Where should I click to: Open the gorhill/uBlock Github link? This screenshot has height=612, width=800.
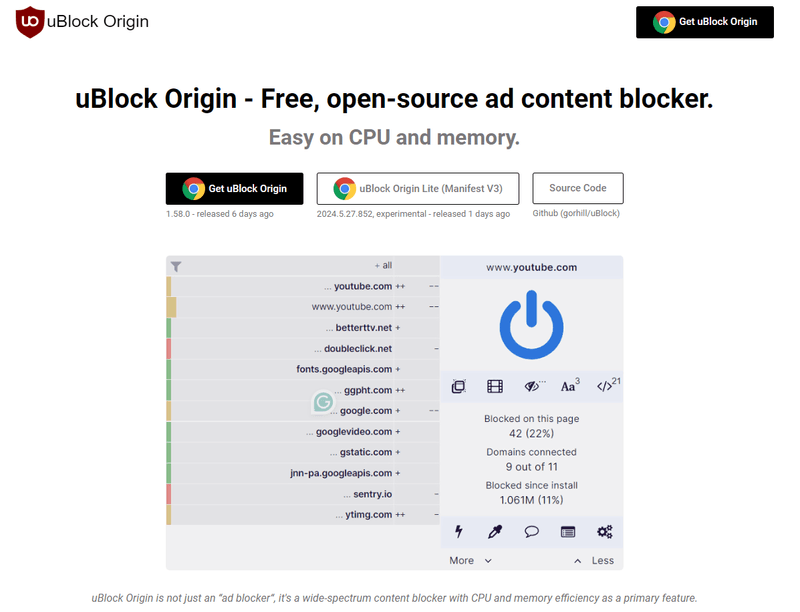[578, 213]
